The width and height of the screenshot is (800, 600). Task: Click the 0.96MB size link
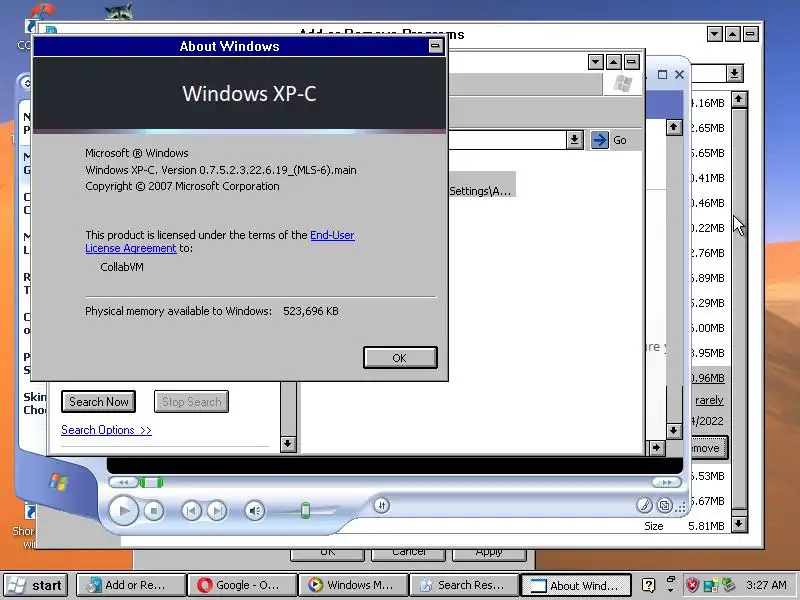point(707,378)
